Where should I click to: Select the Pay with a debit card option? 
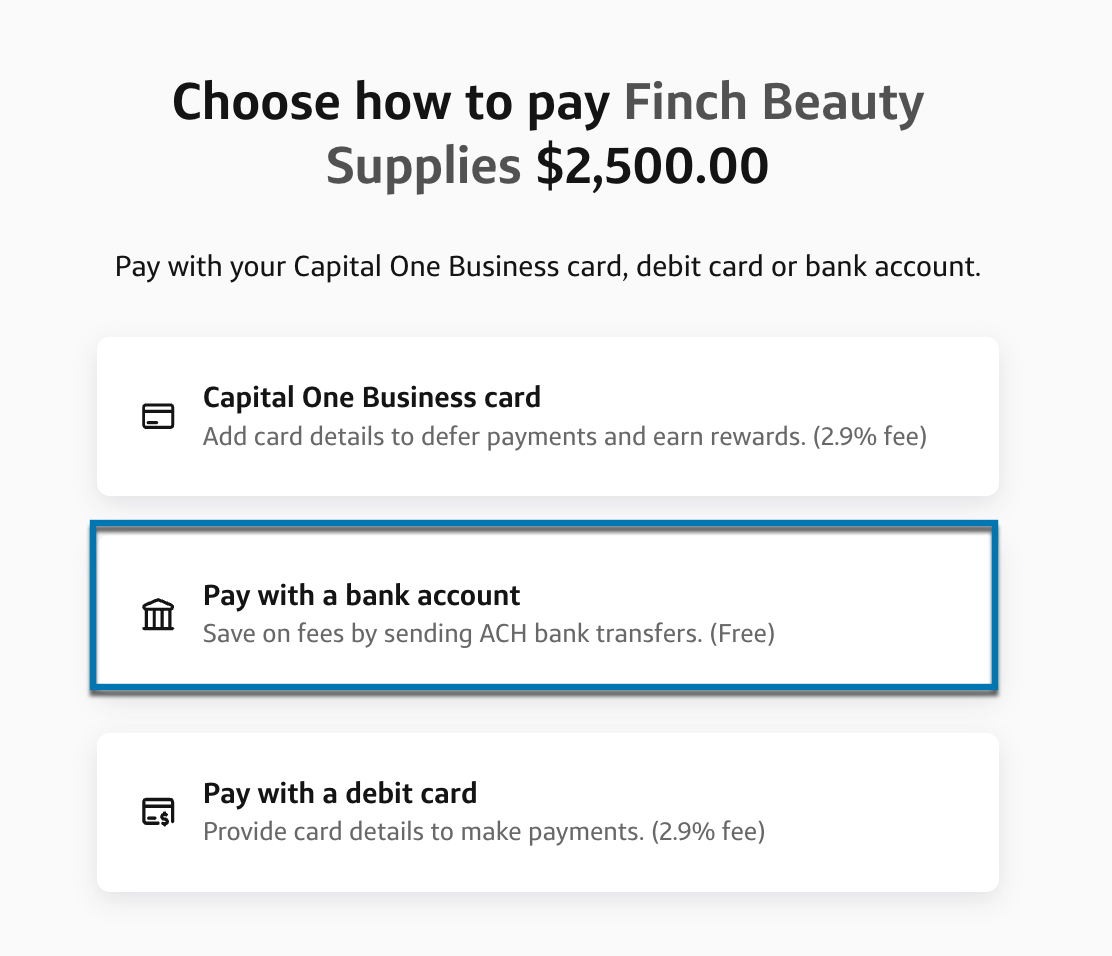pos(548,810)
